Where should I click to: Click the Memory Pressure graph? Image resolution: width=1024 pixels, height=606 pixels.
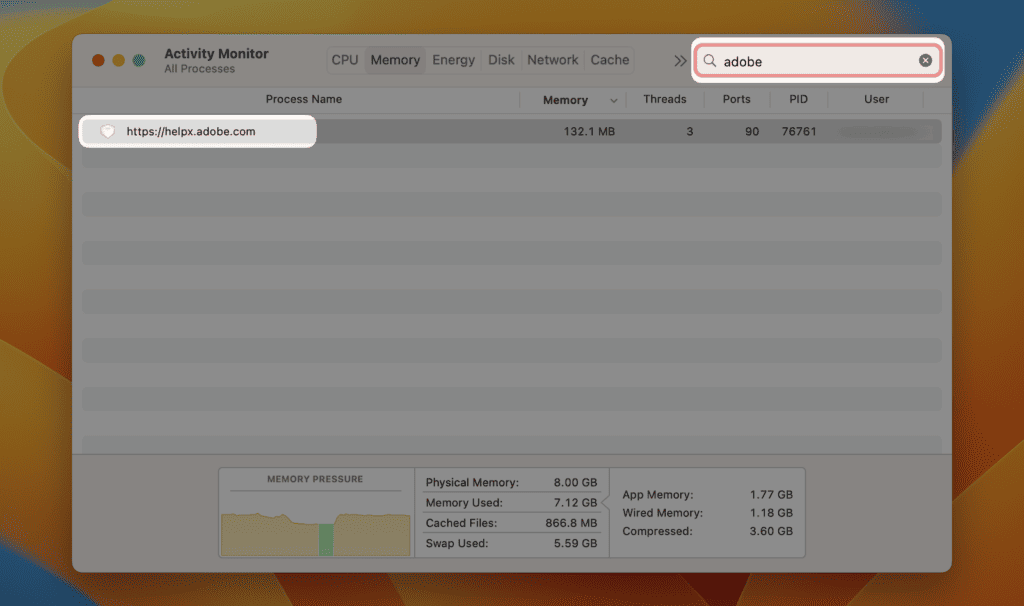pos(315,535)
